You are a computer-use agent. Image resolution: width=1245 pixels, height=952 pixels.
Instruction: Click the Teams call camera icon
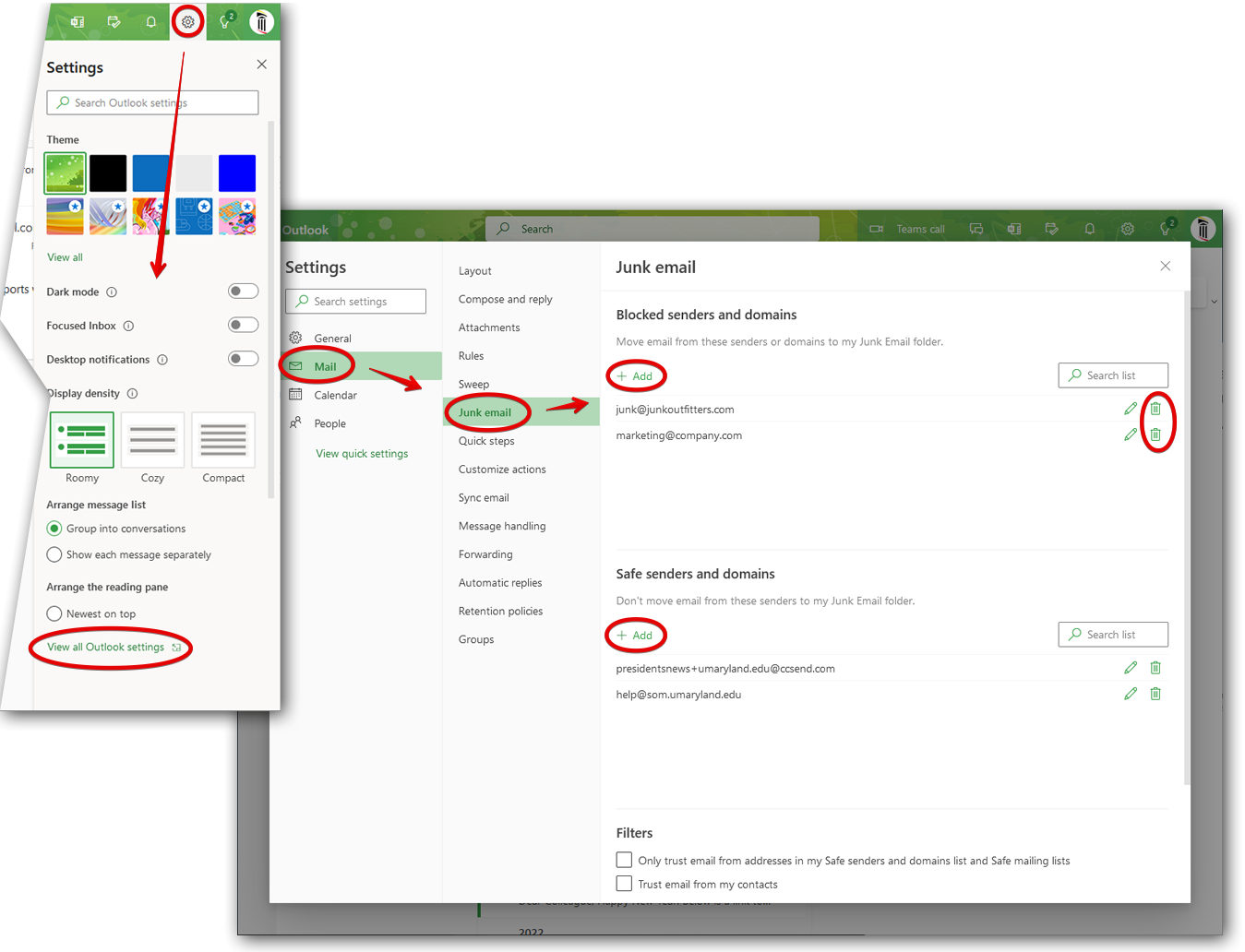877,229
